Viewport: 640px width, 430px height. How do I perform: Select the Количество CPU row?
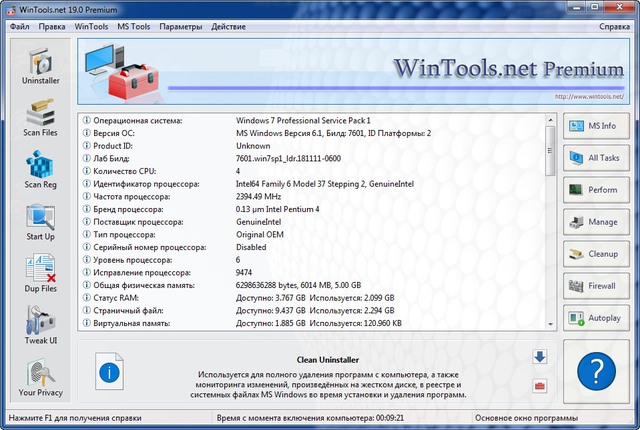click(x=311, y=171)
